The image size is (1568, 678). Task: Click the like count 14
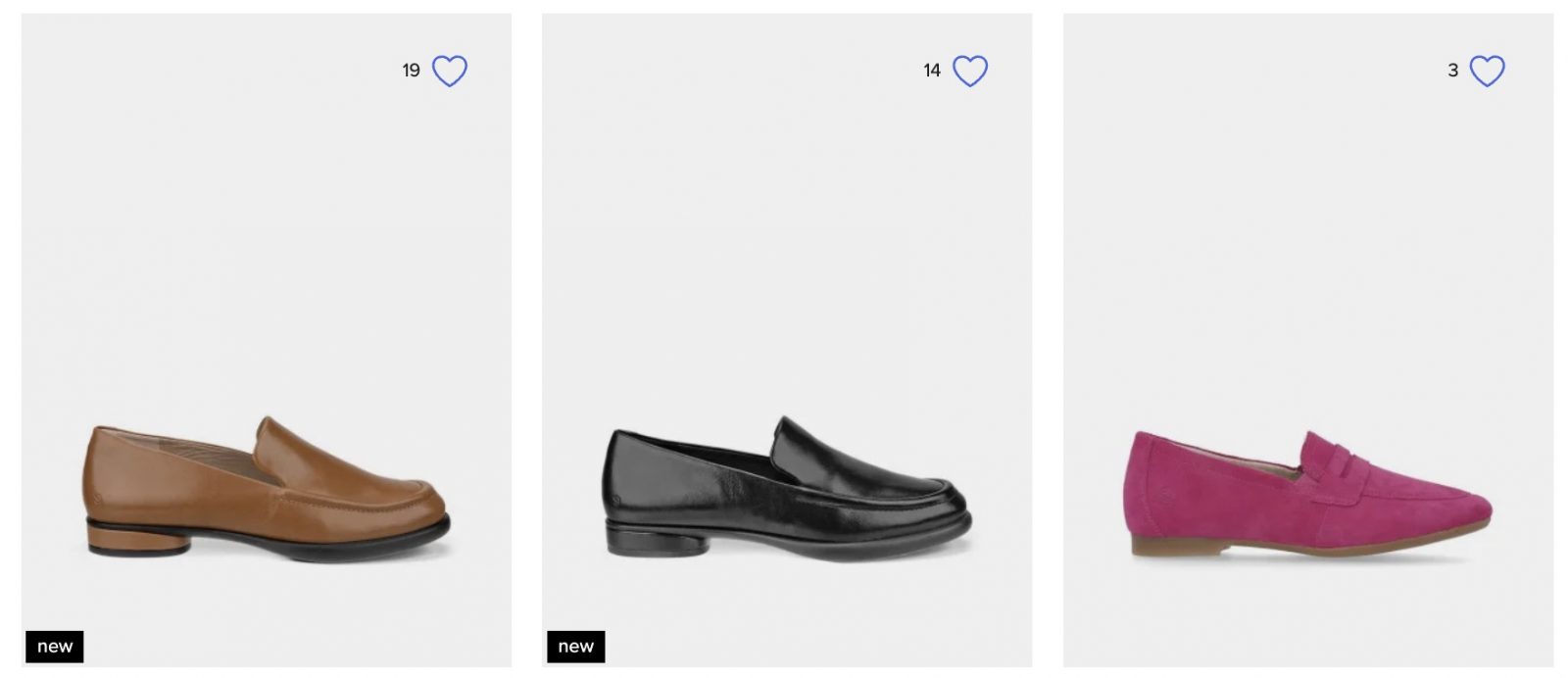(x=932, y=71)
